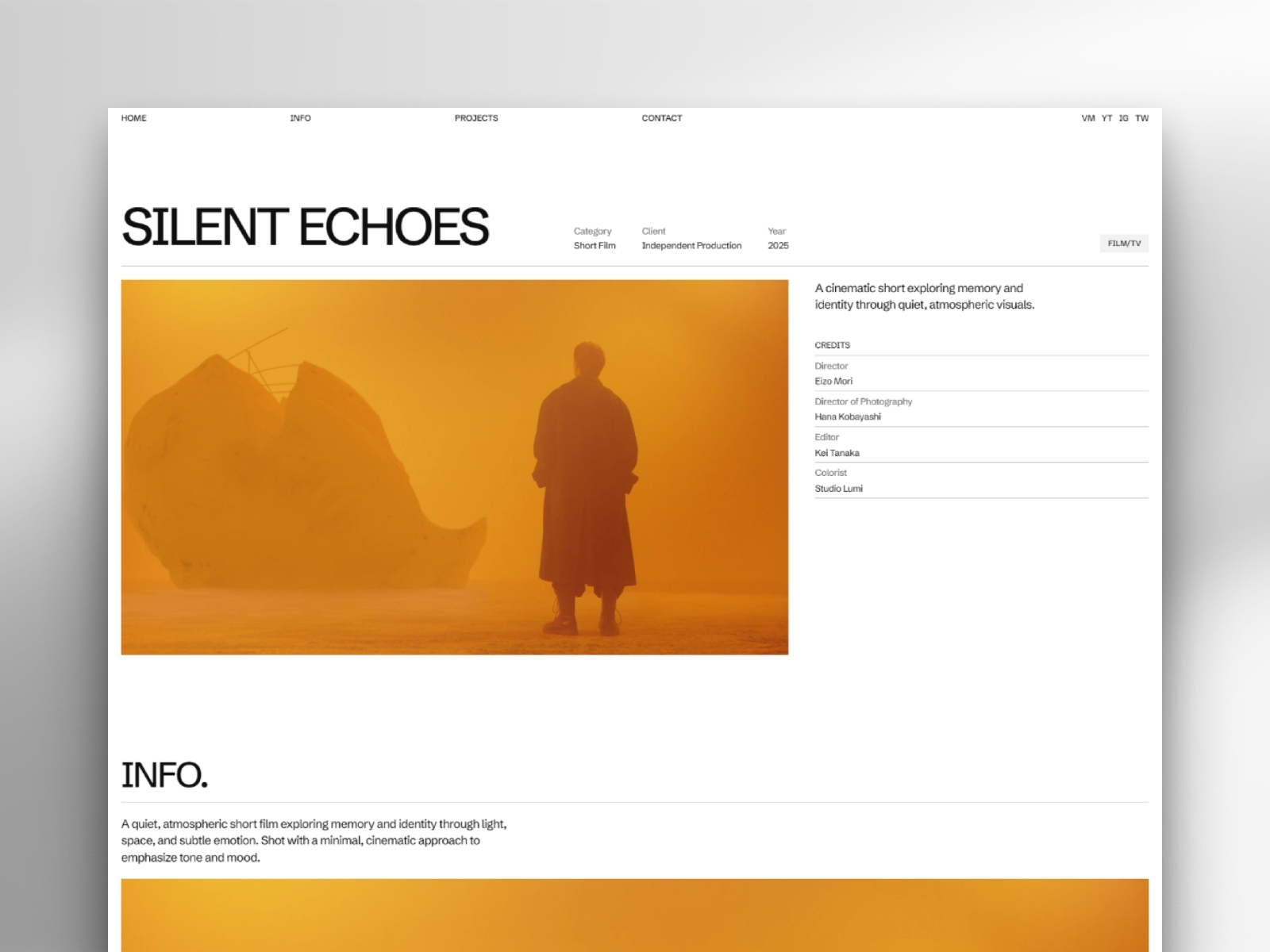Browse the PROJECTS section
The width and height of the screenshot is (1270, 952).
476,118
